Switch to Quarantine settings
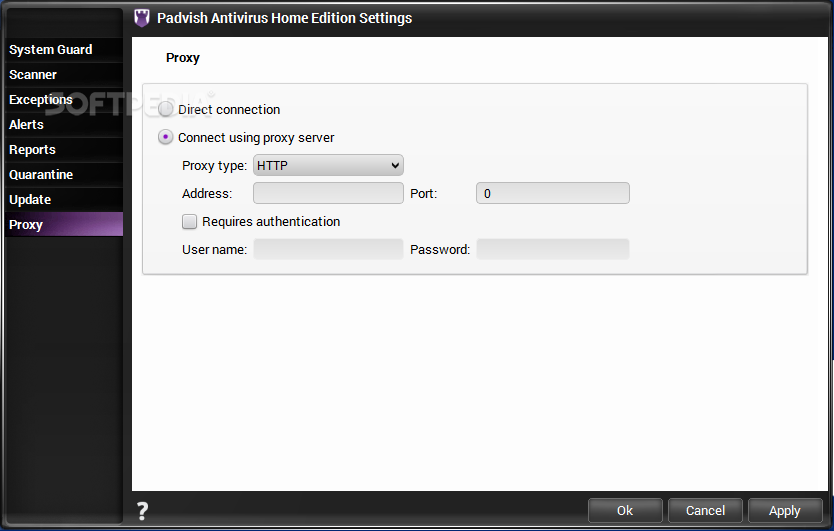The width and height of the screenshot is (834, 531). click(x=64, y=175)
